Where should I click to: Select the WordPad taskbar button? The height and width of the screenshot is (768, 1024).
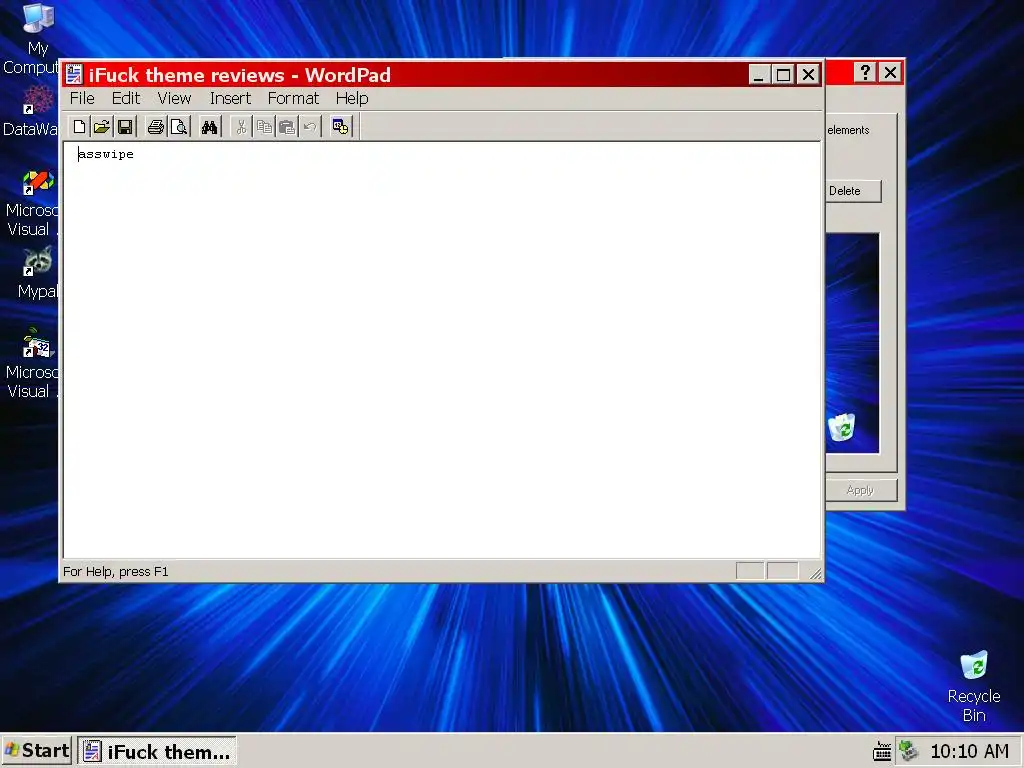click(157, 752)
